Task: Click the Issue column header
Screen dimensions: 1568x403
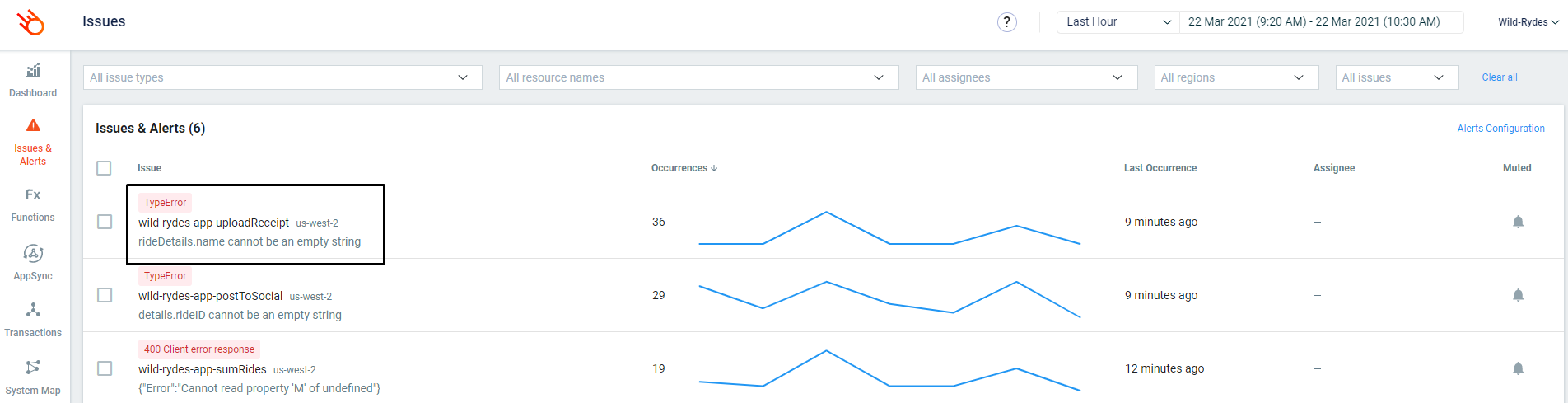Action: click(x=149, y=168)
